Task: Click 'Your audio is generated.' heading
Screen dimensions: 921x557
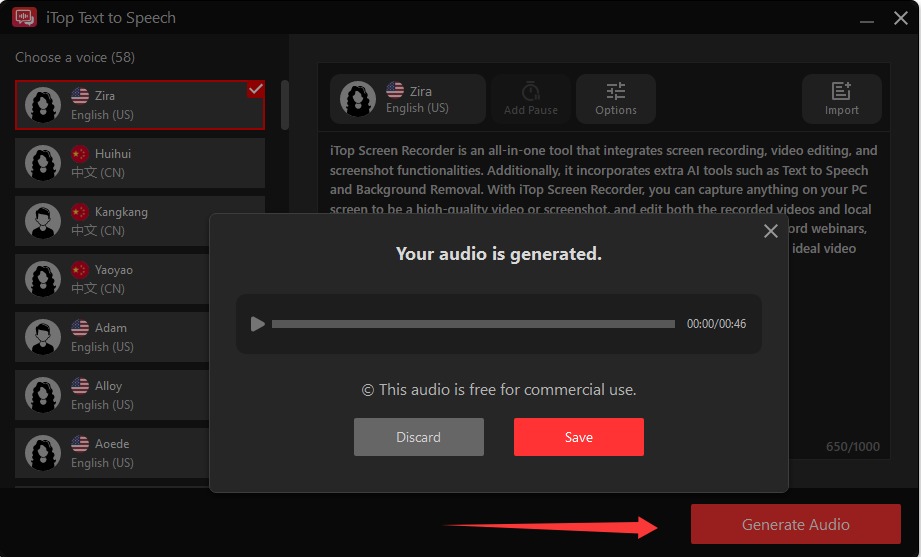Action: pos(499,254)
